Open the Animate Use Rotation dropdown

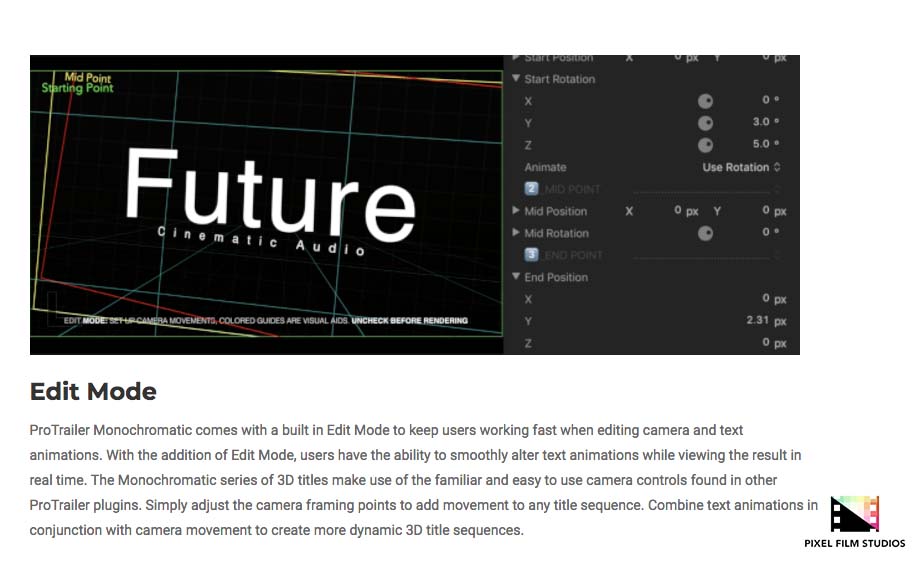[741, 167]
